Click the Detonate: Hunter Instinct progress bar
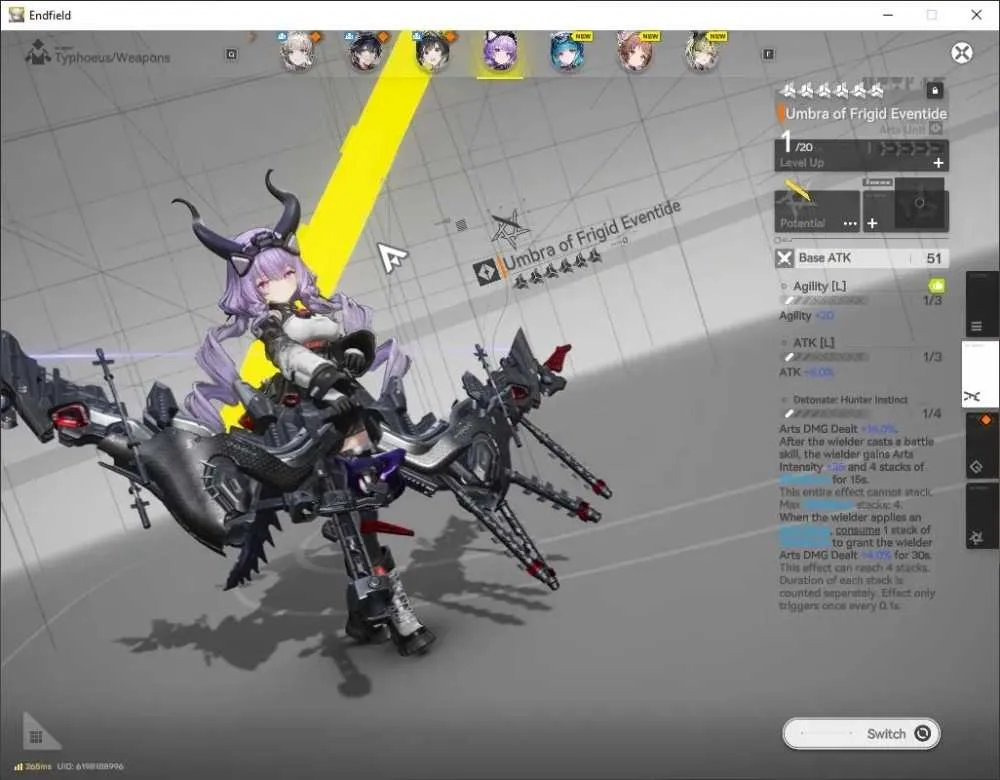 click(x=824, y=413)
